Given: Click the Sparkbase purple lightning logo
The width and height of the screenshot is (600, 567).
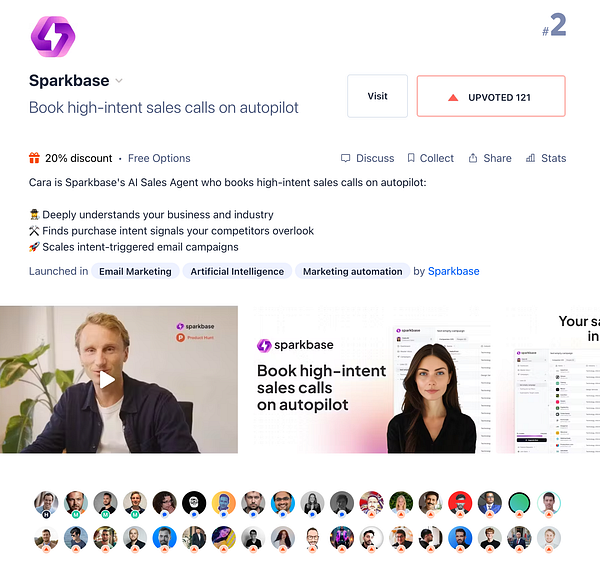Looking at the screenshot, I should click(53, 36).
